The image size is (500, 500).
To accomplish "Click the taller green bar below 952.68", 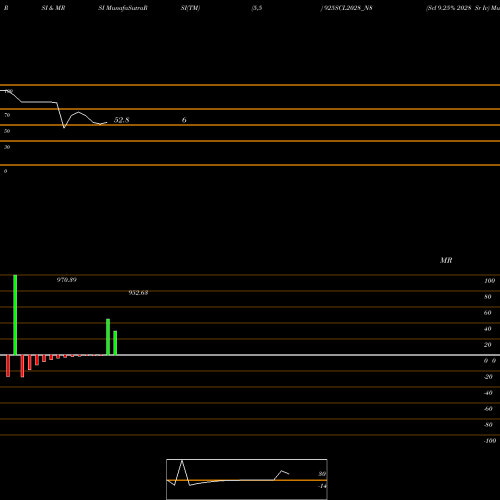I will click(x=108, y=337).
